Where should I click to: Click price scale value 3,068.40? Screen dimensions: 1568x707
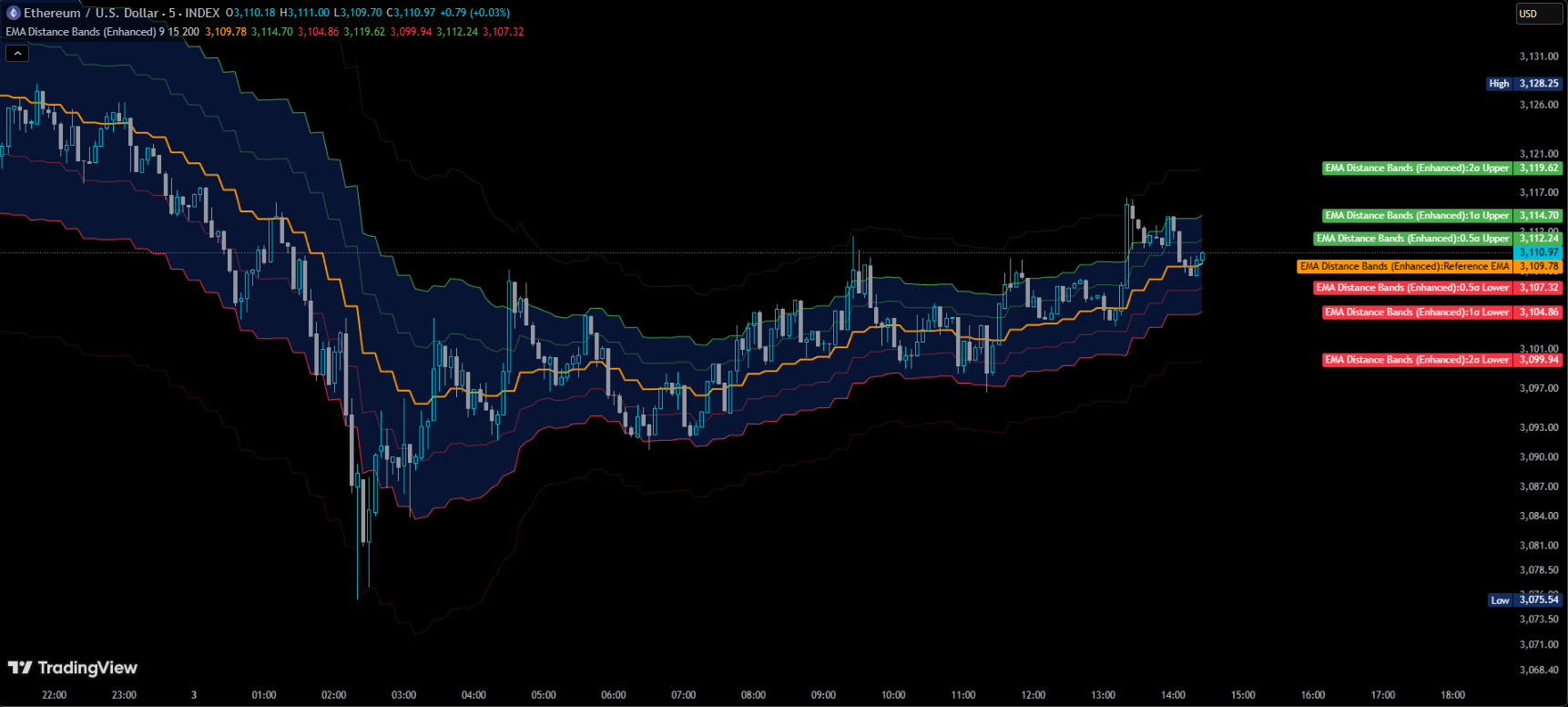tap(1539, 670)
